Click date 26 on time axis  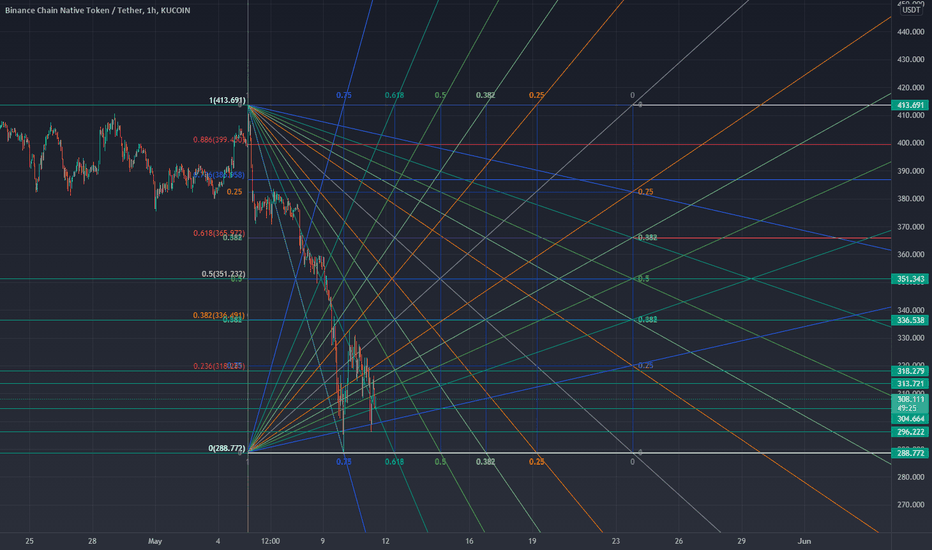coord(679,541)
